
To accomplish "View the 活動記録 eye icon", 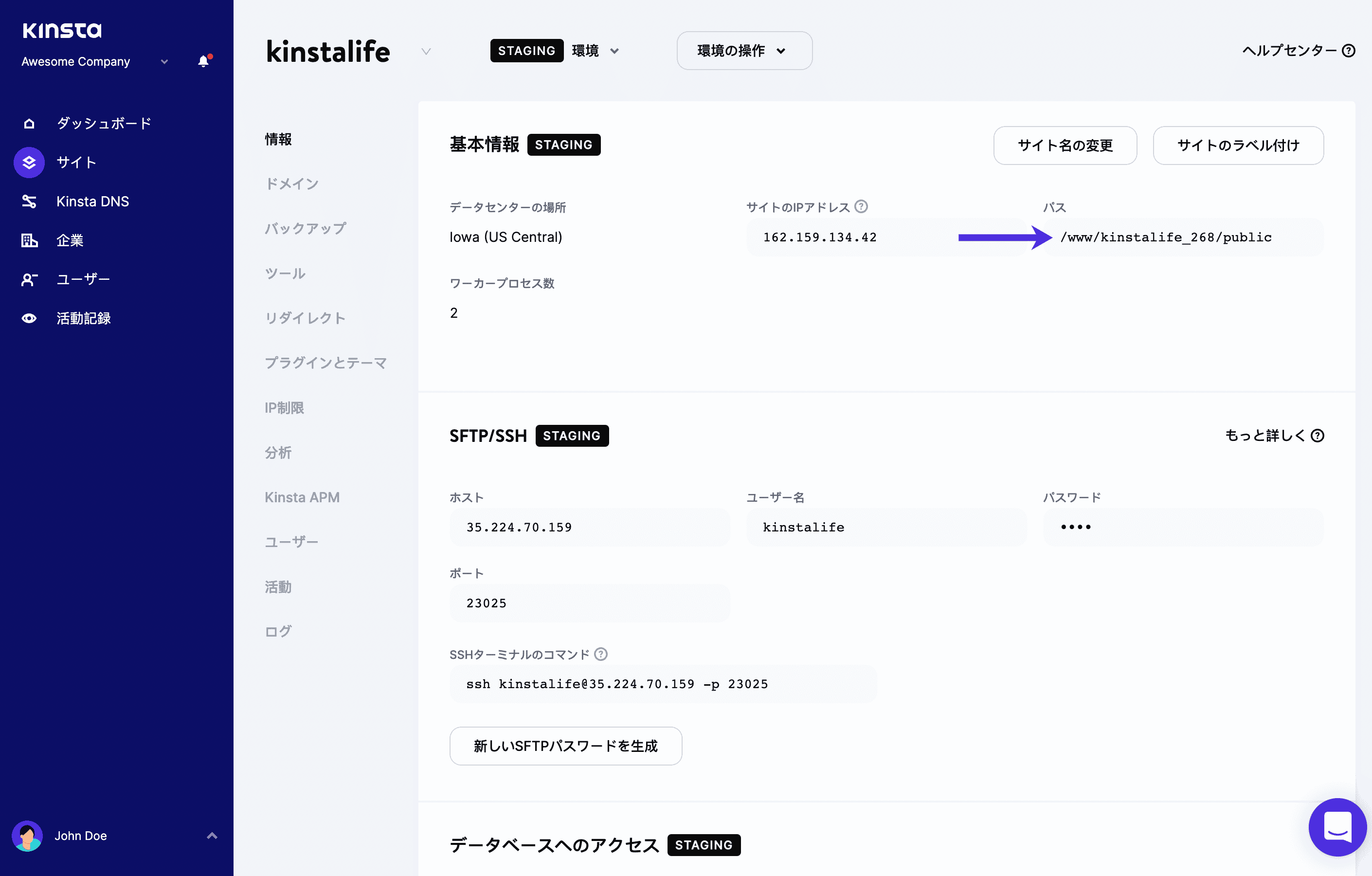I will click(x=29, y=318).
